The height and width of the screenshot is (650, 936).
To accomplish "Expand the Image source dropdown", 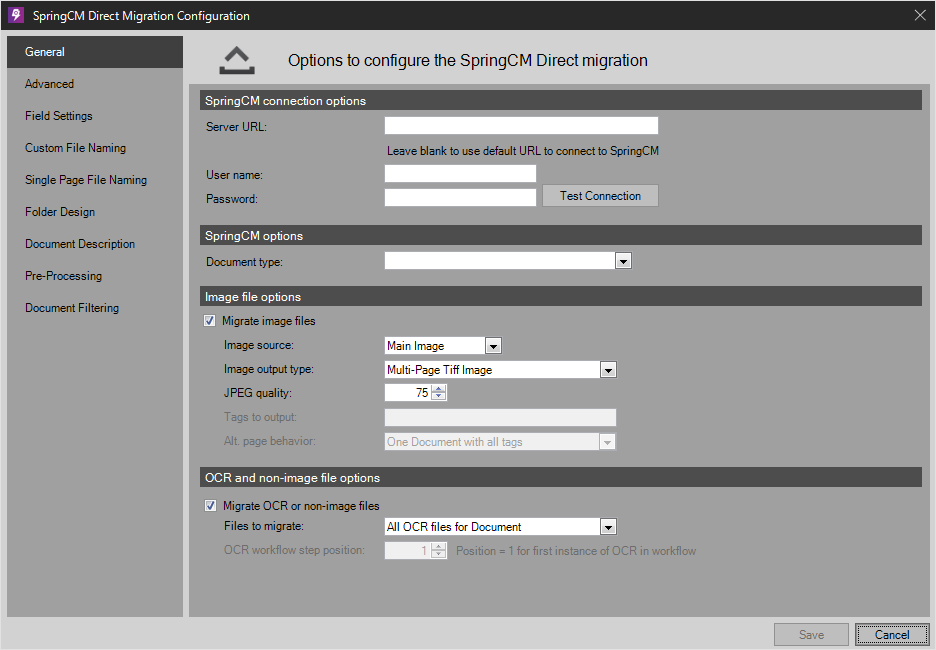I will [493, 346].
